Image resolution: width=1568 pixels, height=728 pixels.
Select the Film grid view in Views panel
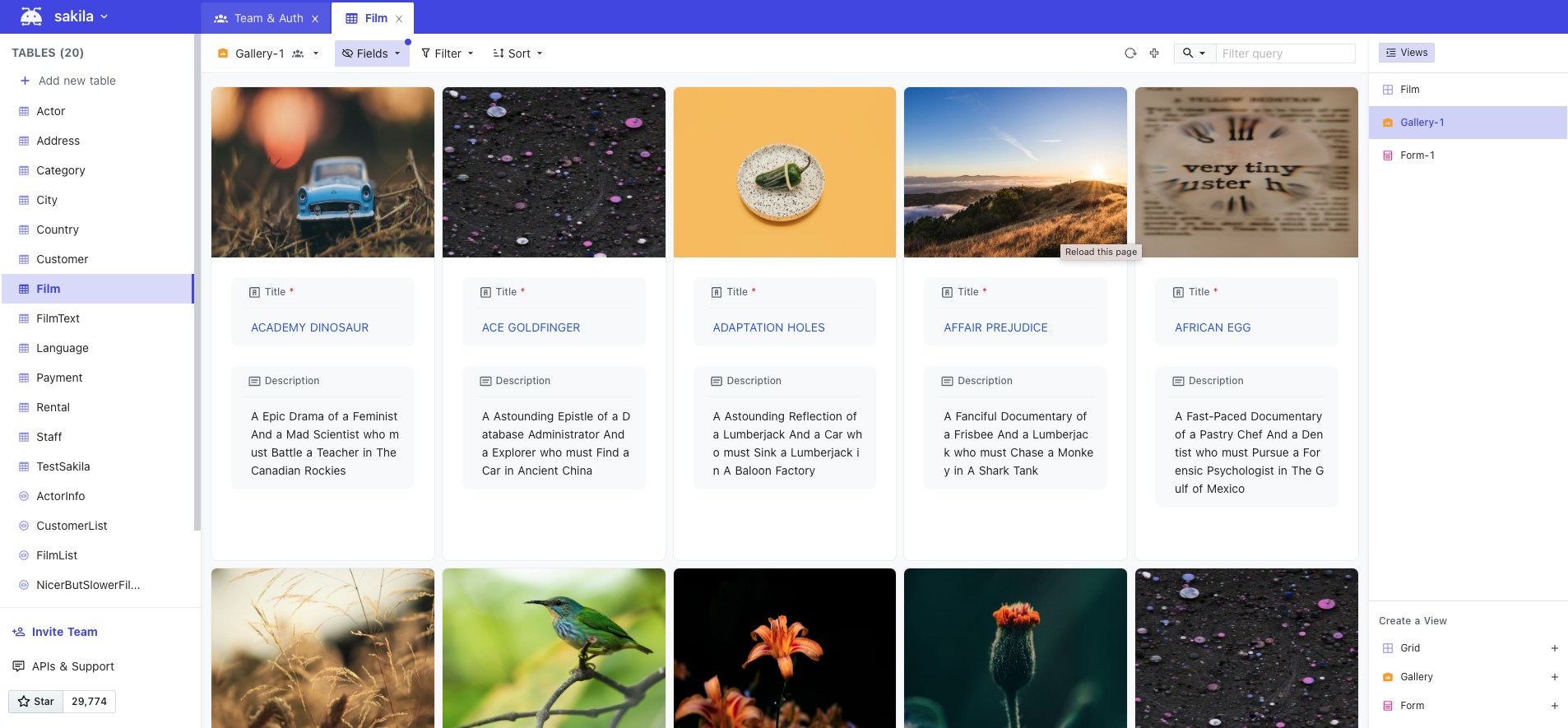coord(1468,90)
